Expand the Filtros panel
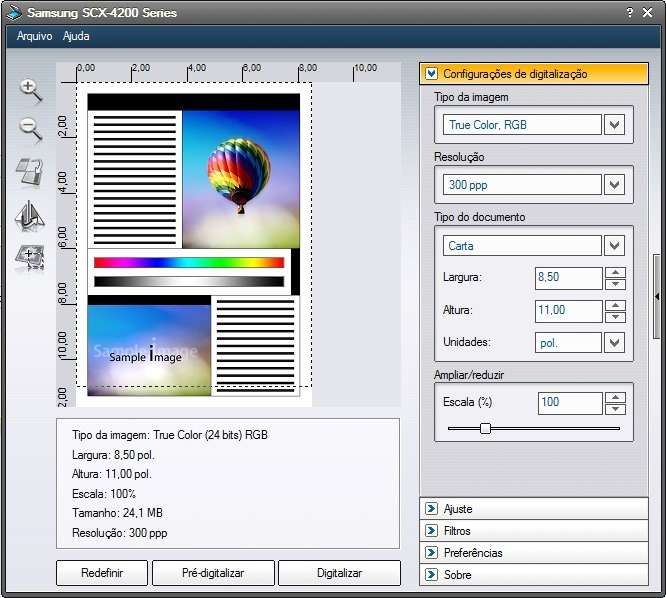The width and height of the screenshot is (666, 598). tap(534, 530)
